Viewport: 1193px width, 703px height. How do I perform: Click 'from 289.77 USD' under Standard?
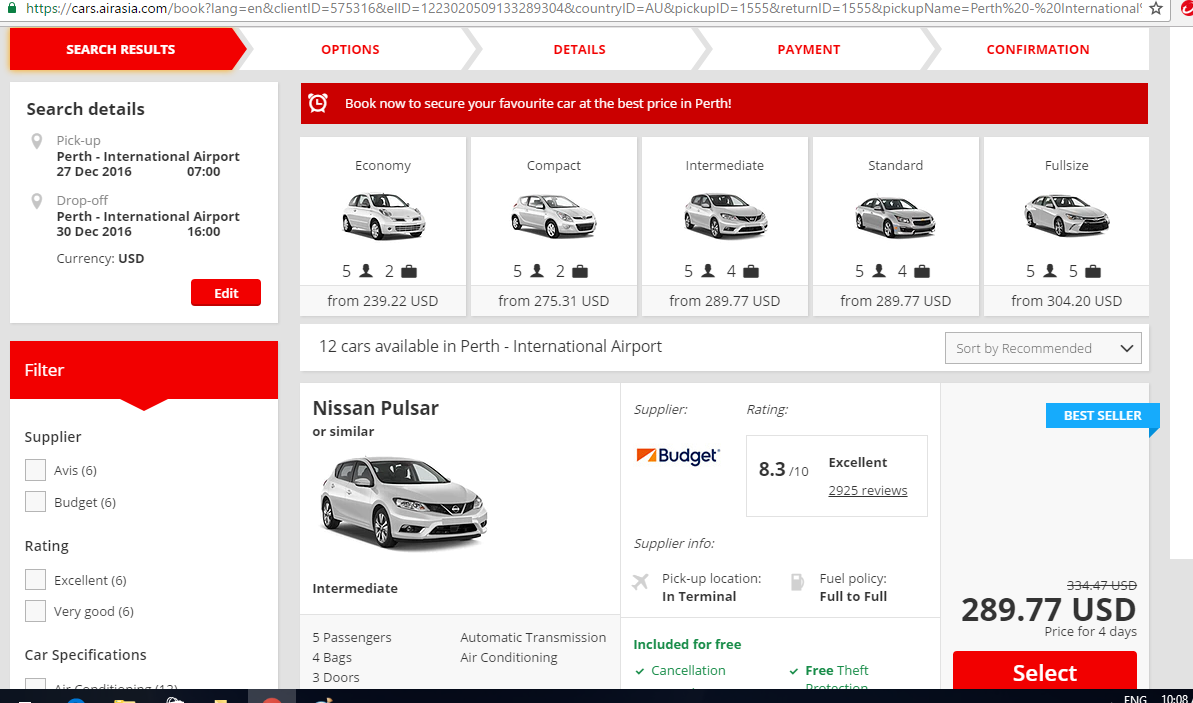tap(896, 301)
